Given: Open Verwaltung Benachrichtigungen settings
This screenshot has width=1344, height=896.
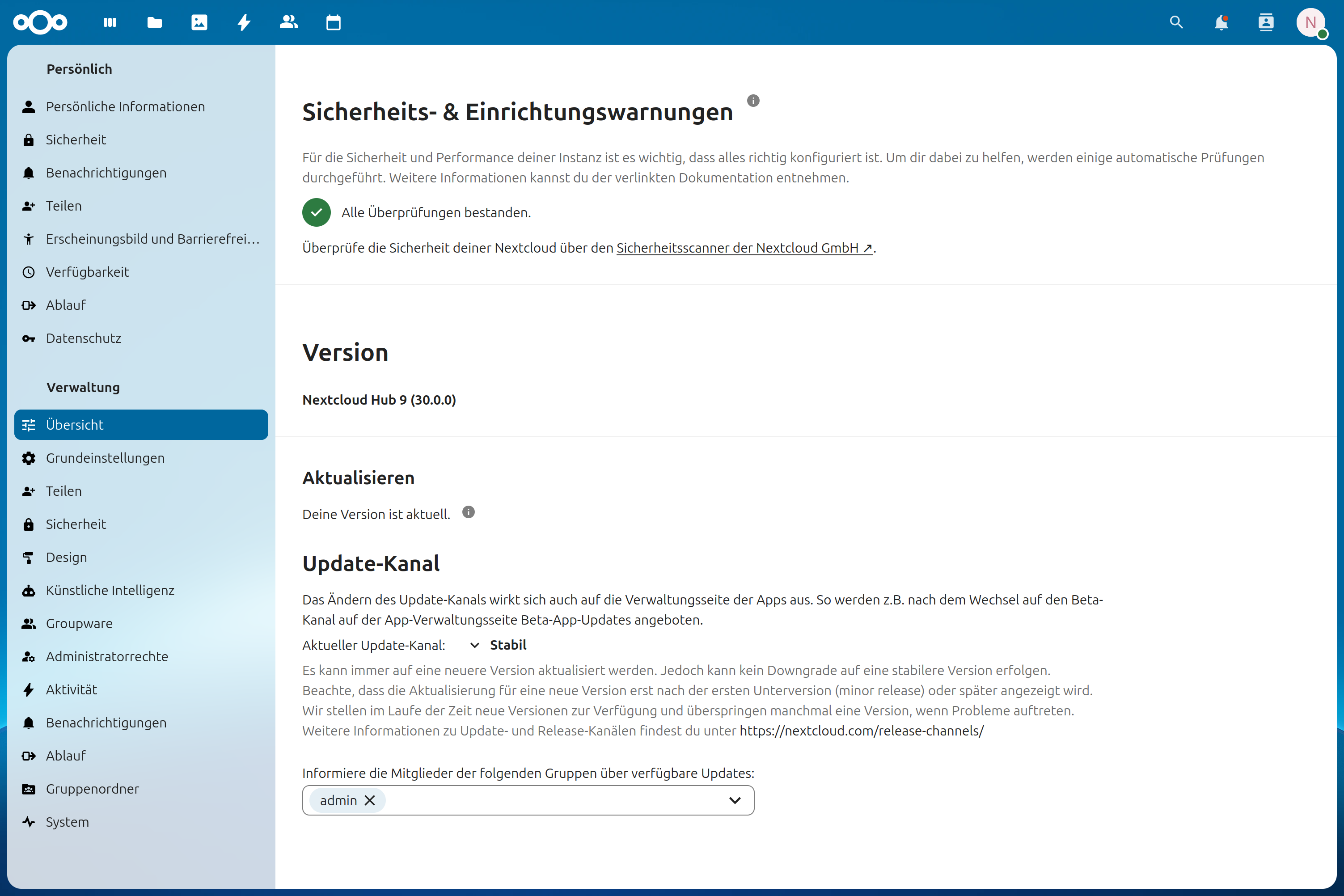Looking at the screenshot, I should point(141,723).
